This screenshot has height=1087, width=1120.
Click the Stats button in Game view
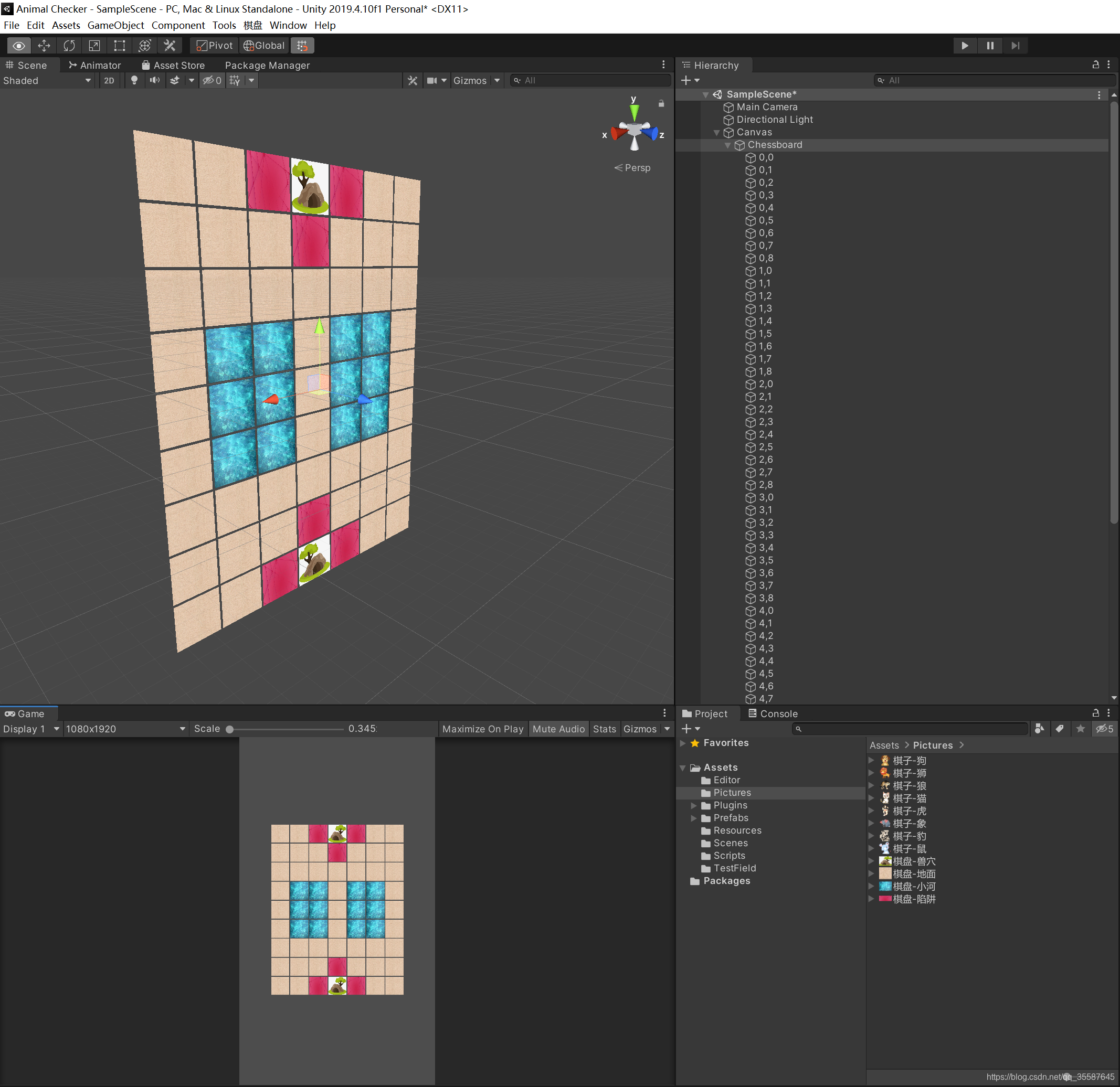[x=604, y=729]
